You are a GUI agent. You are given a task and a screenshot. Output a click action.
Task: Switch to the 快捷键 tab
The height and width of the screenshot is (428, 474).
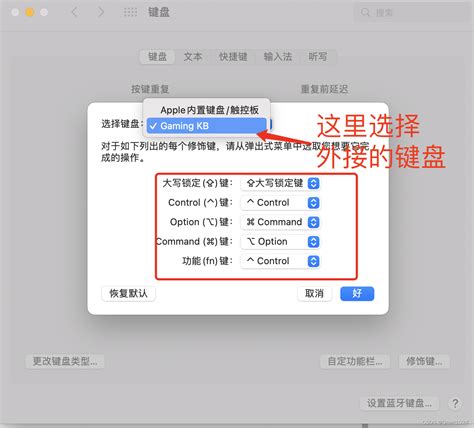click(233, 57)
